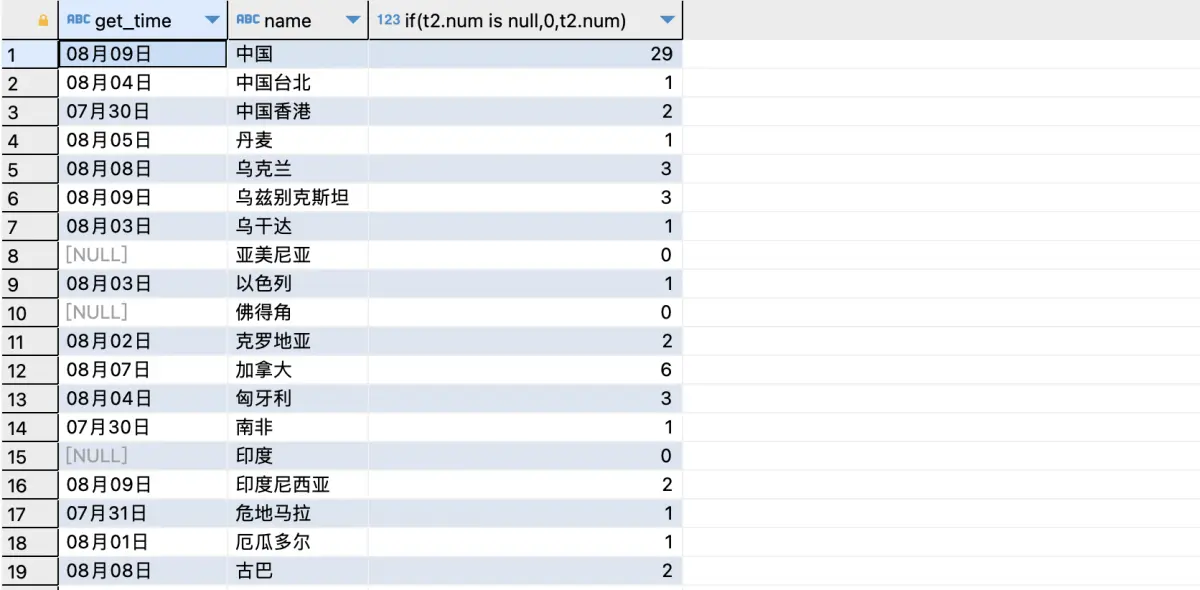
Task: Select the name cell 中国台北
Action: [x=298, y=83]
